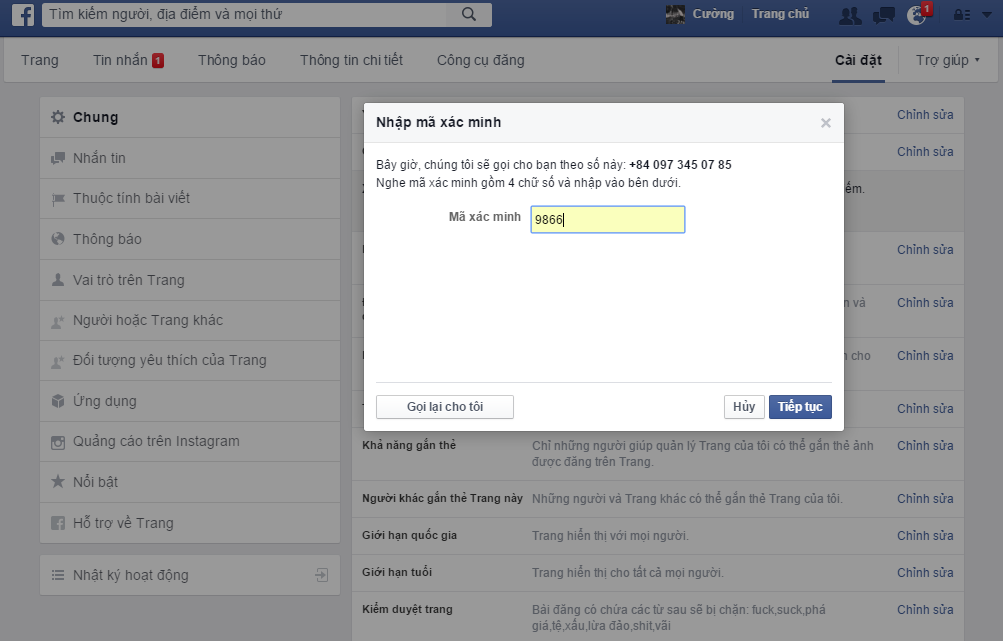Click the Hủy button
1003x641 pixels.
[x=743, y=407]
